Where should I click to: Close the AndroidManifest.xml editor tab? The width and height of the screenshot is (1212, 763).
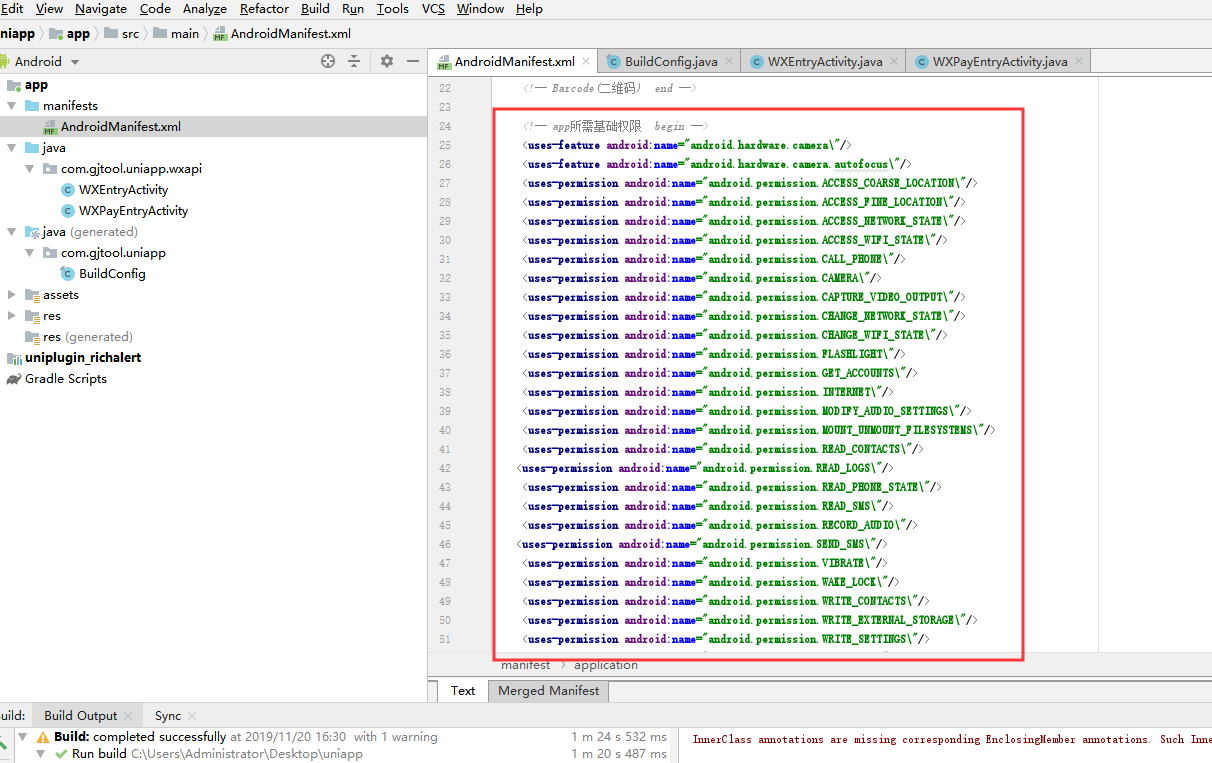click(586, 61)
